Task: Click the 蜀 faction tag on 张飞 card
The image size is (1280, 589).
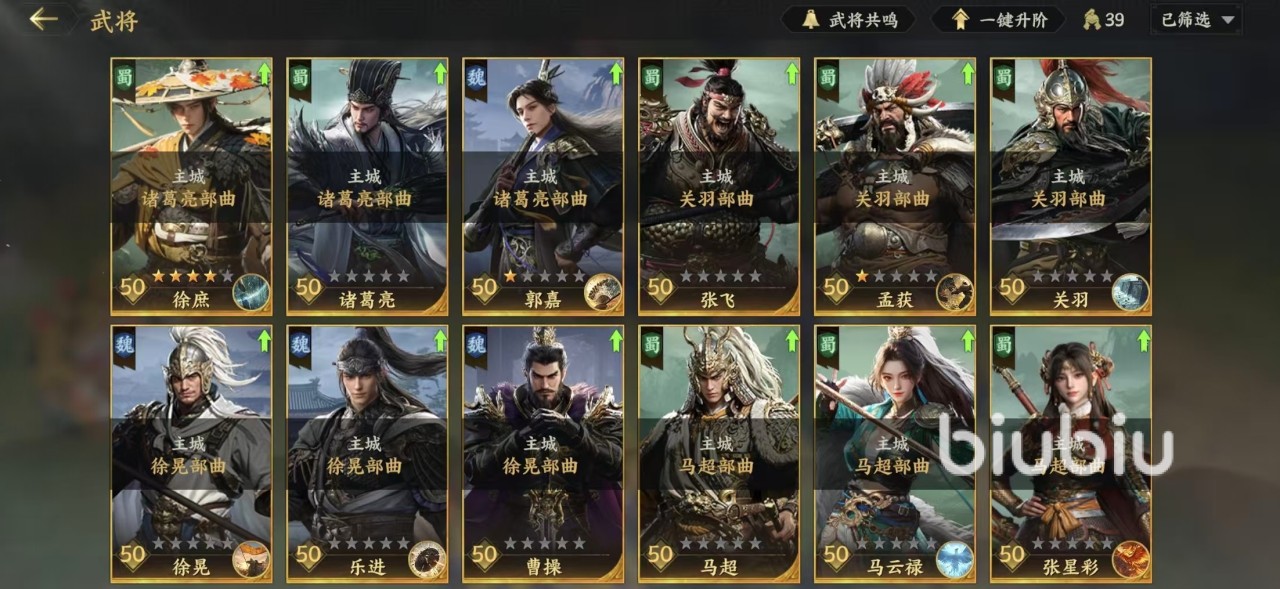Action: pyautogui.click(x=652, y=77)
